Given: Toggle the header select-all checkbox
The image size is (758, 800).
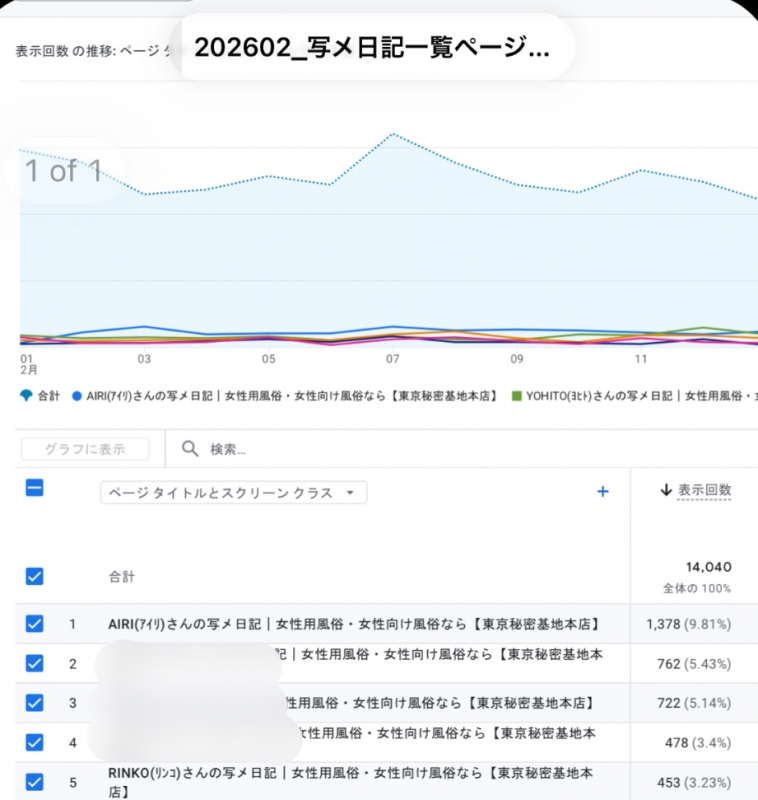Looking at the screenshot, I should click(34, 488).
